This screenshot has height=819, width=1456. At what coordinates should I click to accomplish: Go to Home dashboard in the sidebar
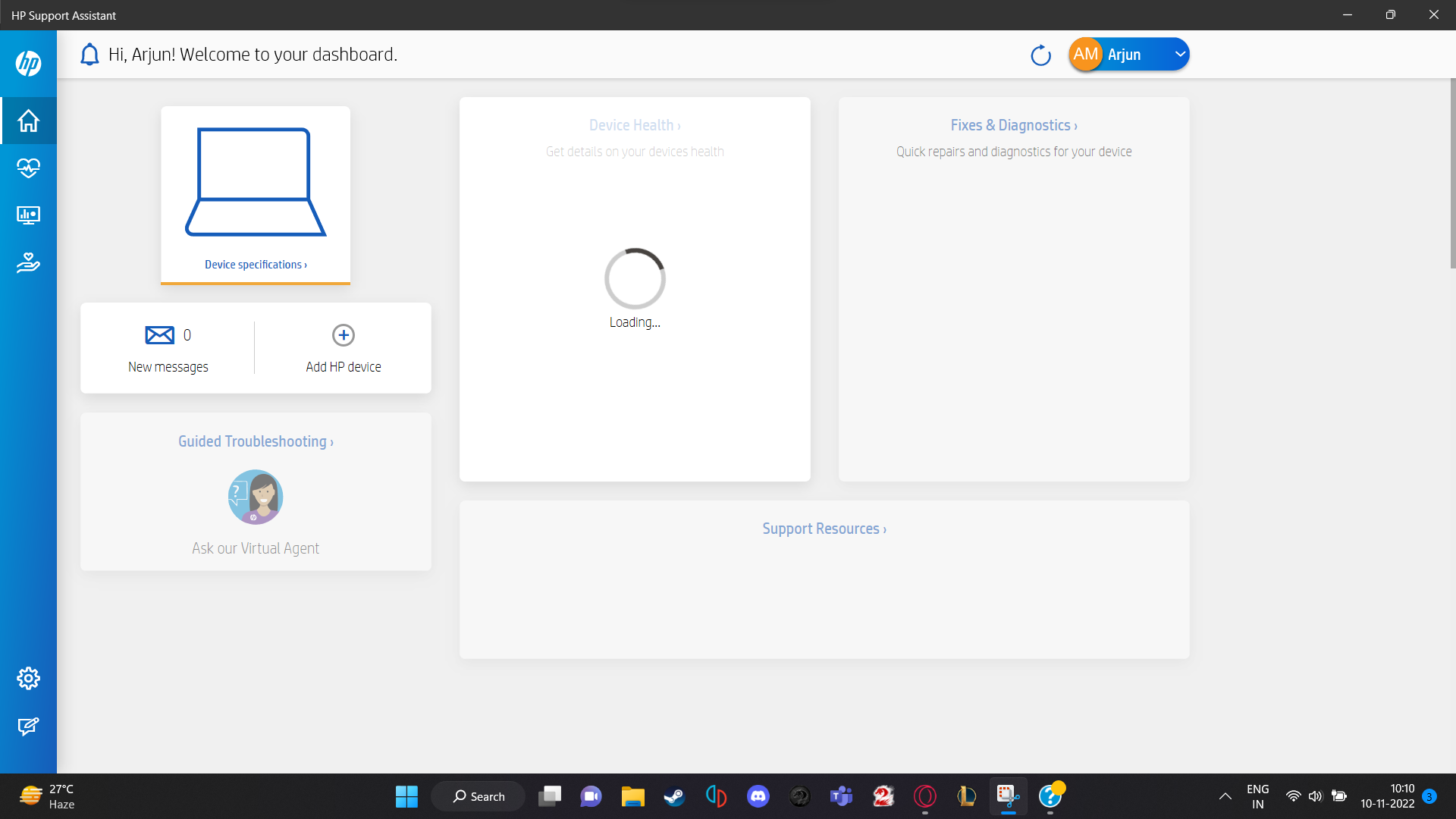coord(29,121)
